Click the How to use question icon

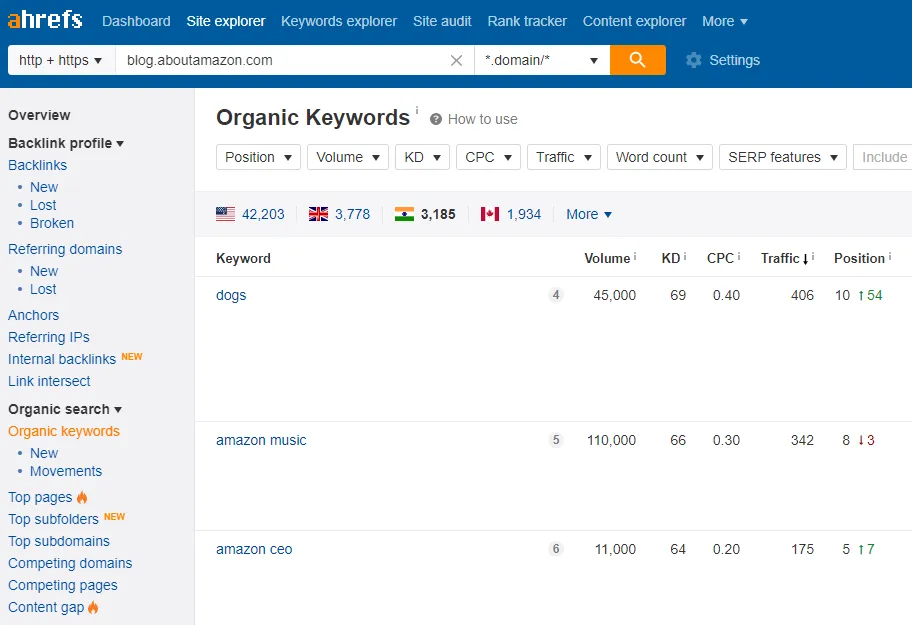[436, 119]
